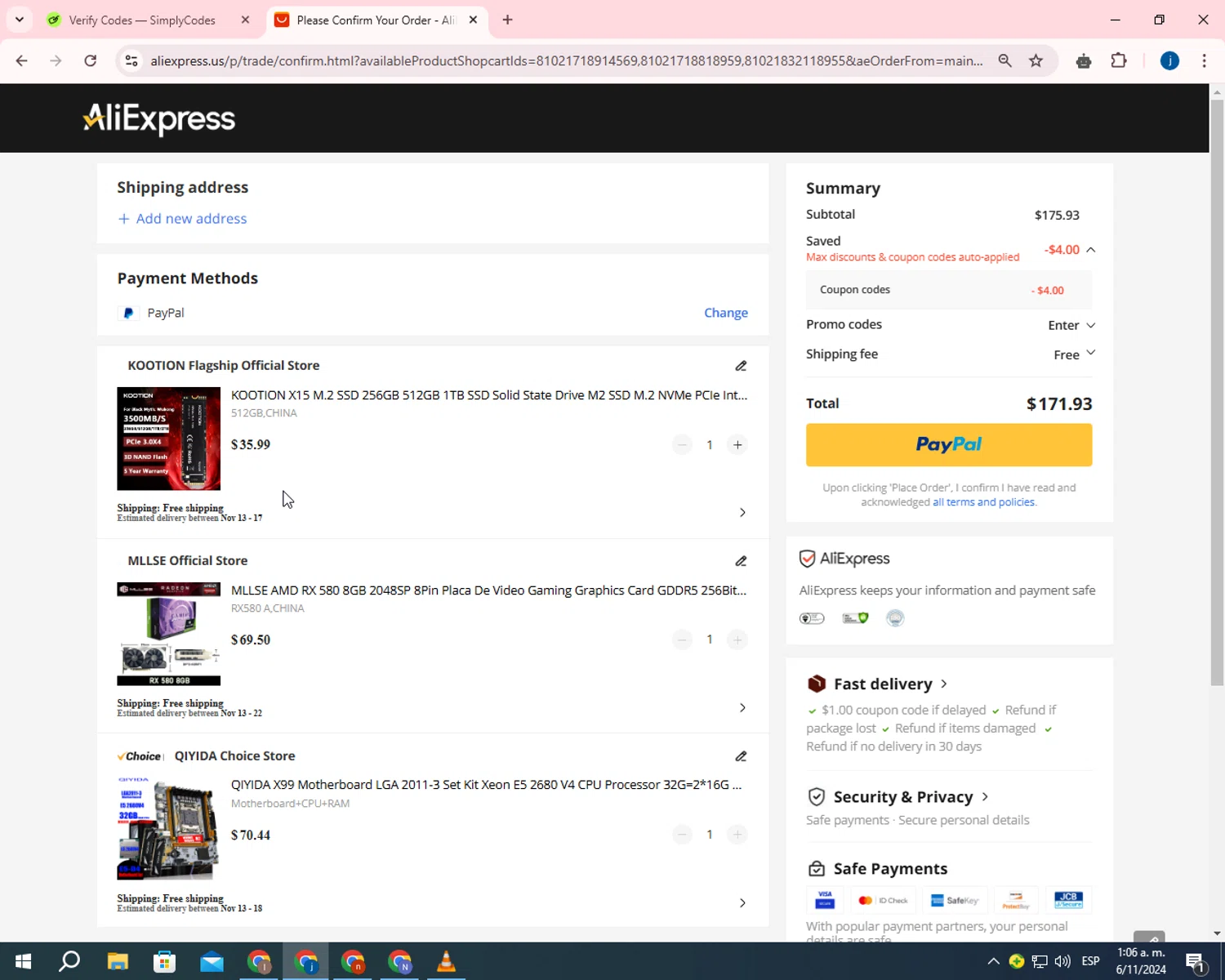The height and width of the screenshot is (980, 1225).
Task: Click the page vertical scrollbar
Action: point(1217,392)
